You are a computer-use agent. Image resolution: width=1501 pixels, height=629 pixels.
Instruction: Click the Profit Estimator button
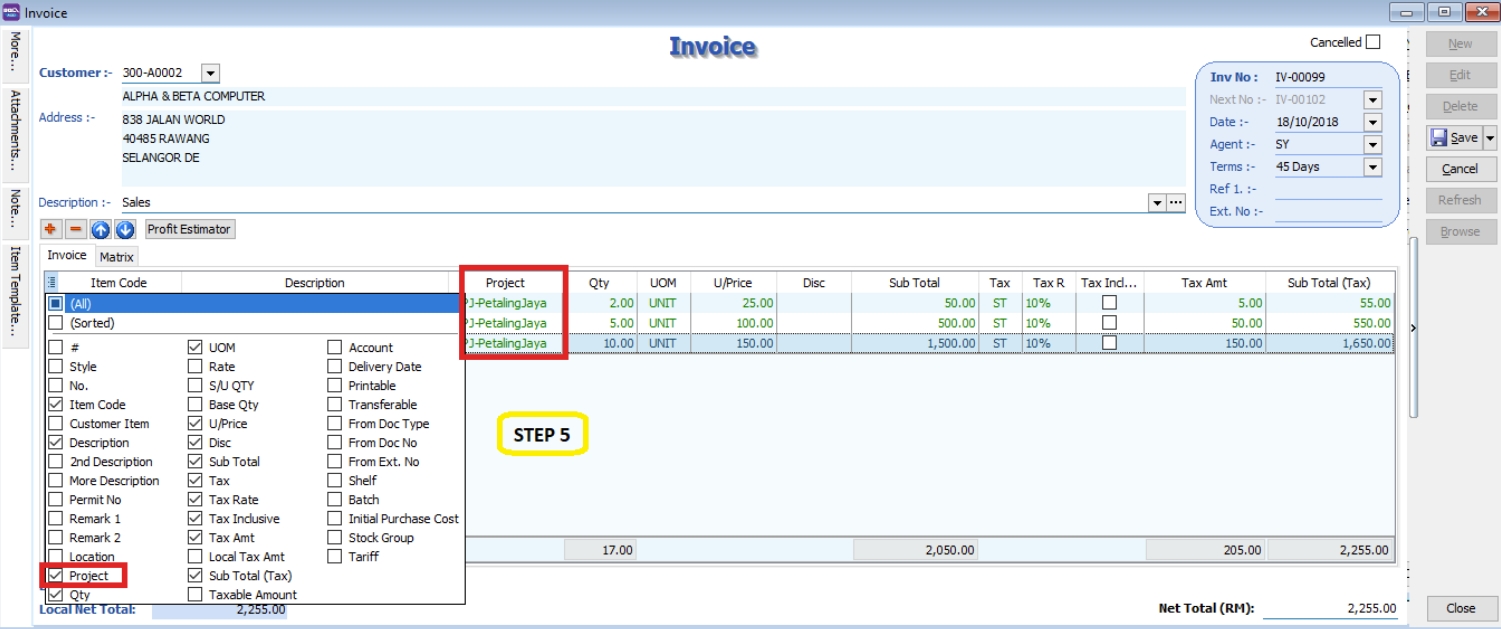(x=190, y=229)
